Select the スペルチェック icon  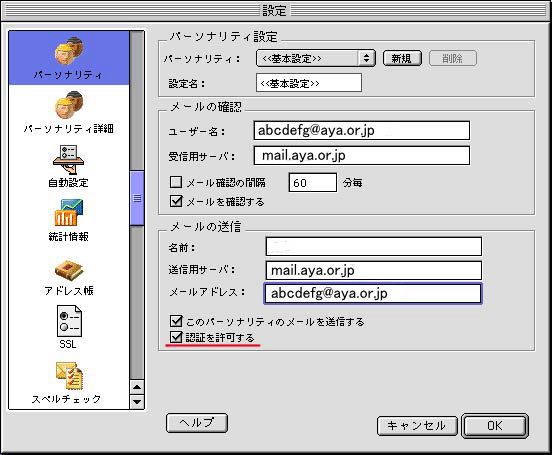(69, 376)
